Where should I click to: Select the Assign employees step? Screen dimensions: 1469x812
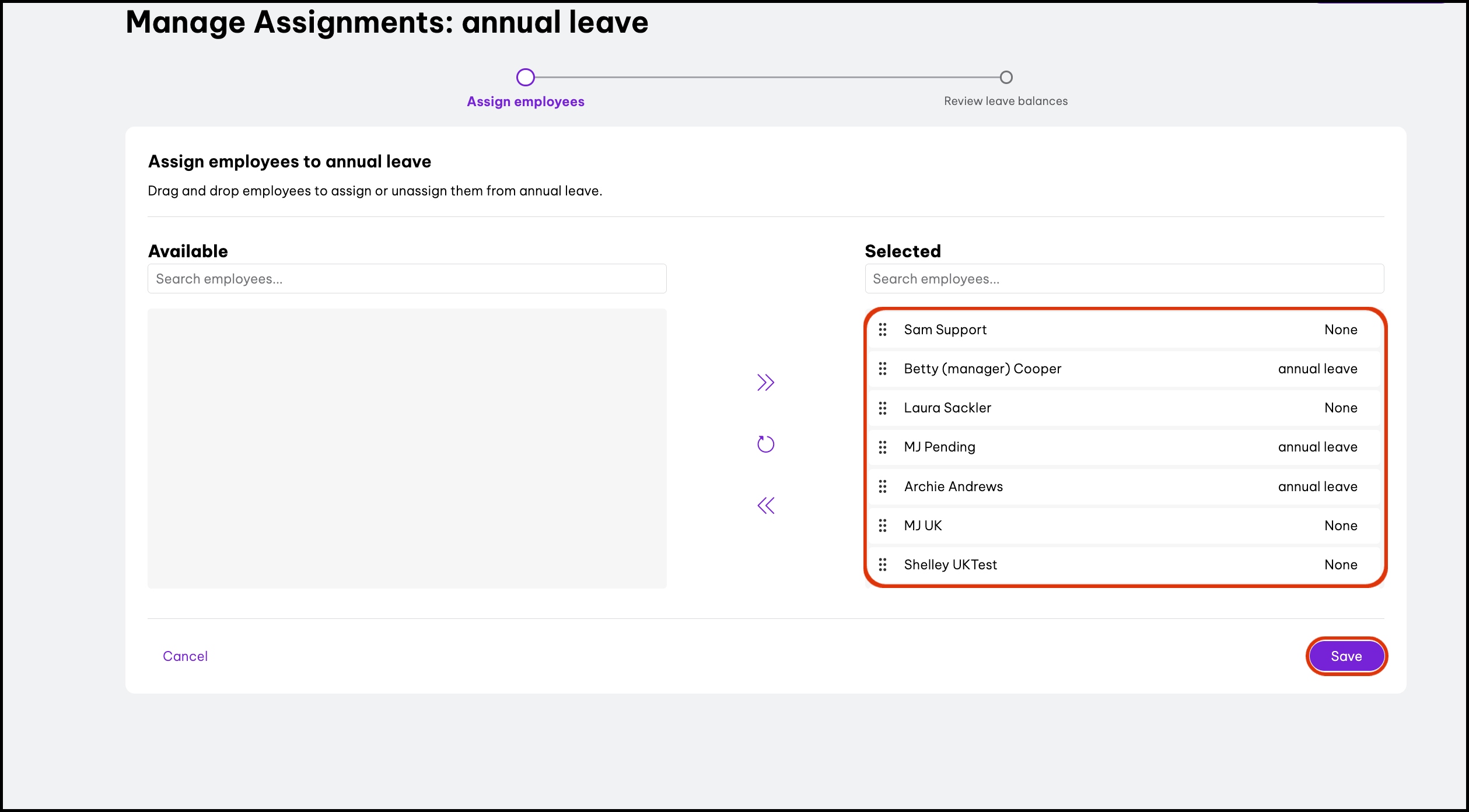coord(525,101)
